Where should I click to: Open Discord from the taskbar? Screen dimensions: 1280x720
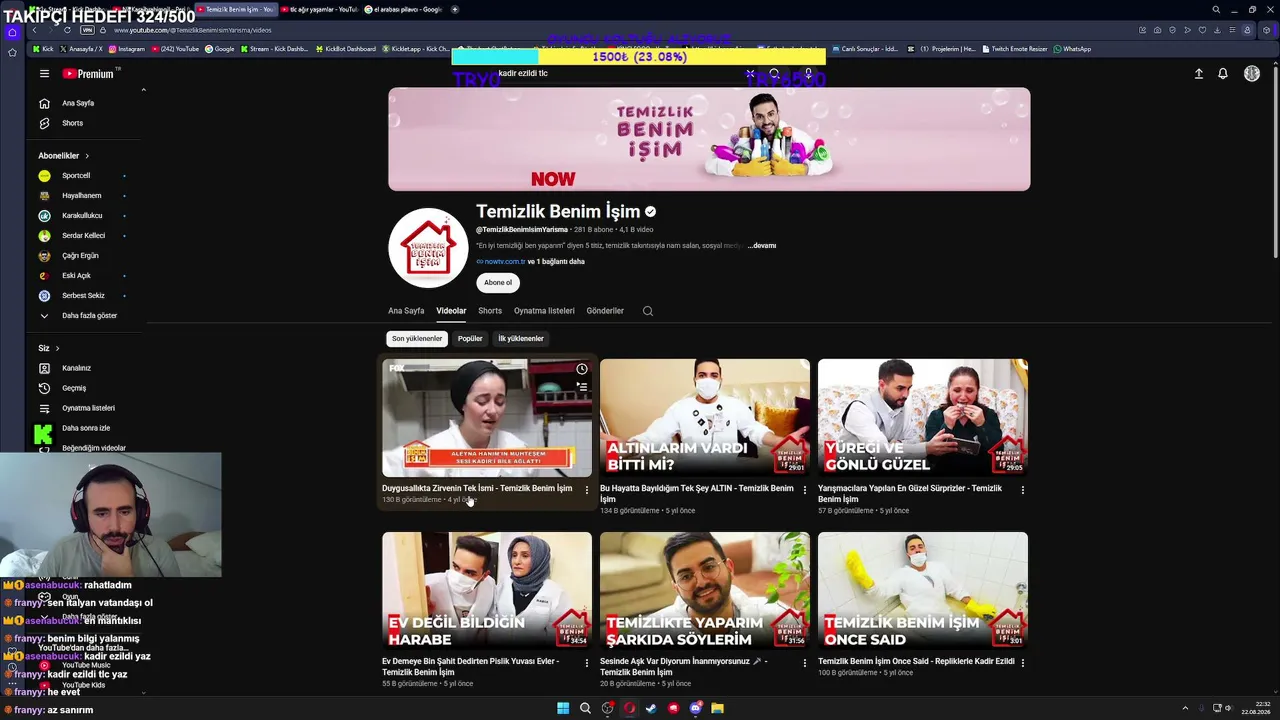coord(695,708)
